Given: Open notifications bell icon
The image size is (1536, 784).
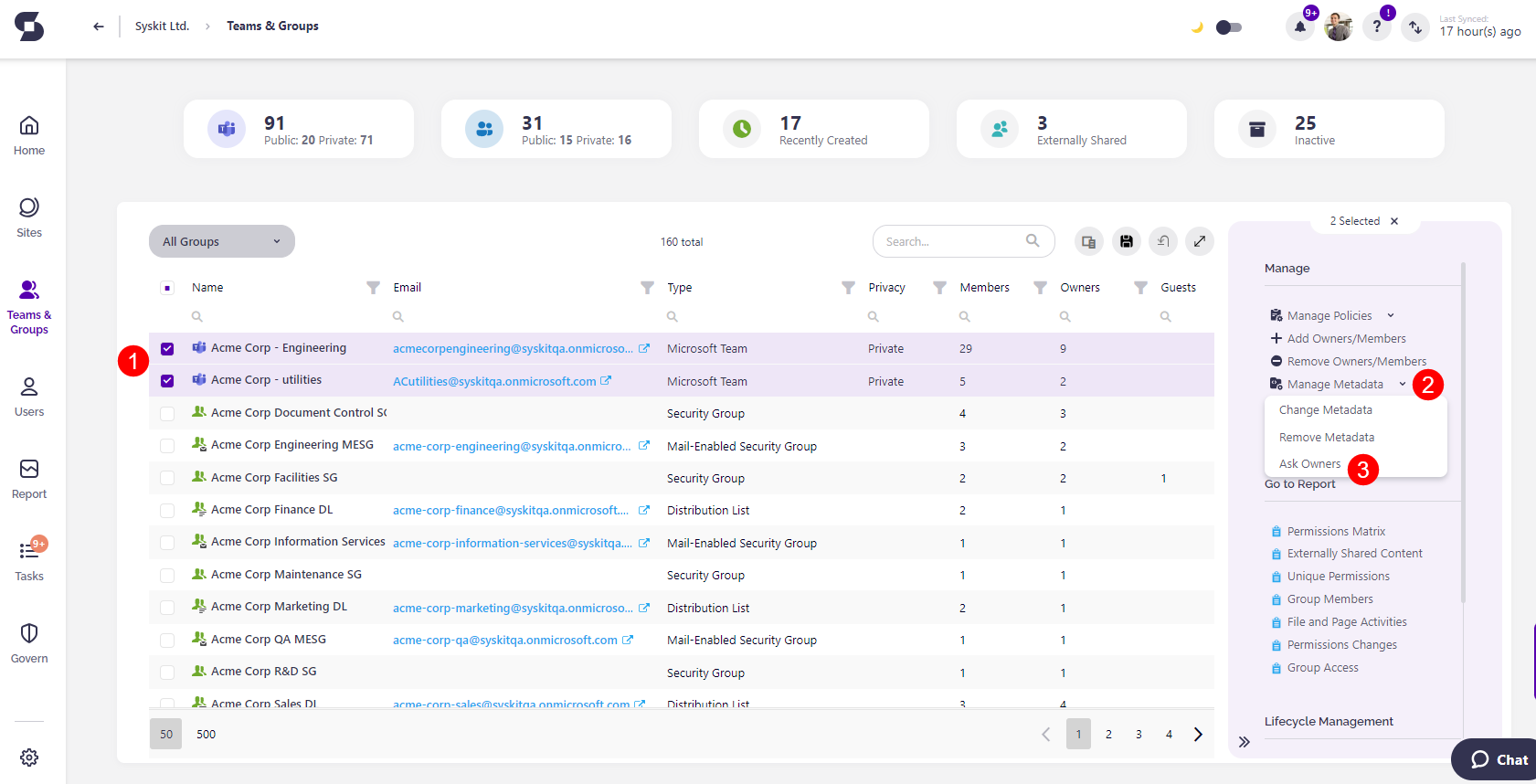Looking at the screenshot, I should pyautogui.click(x=1300, y=26).
